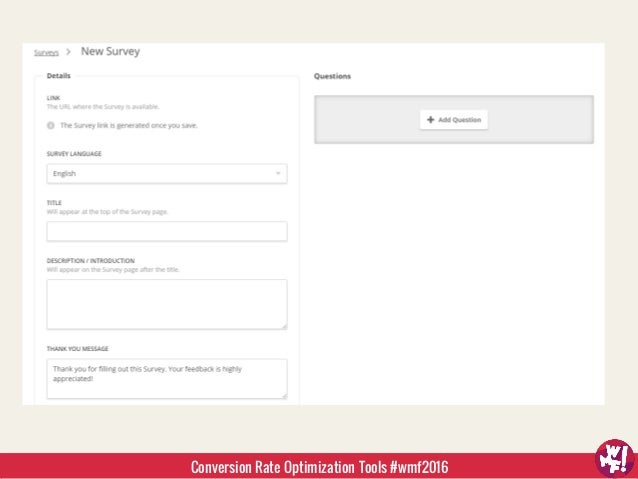Click the 'LINK' field label

point(53,98)
